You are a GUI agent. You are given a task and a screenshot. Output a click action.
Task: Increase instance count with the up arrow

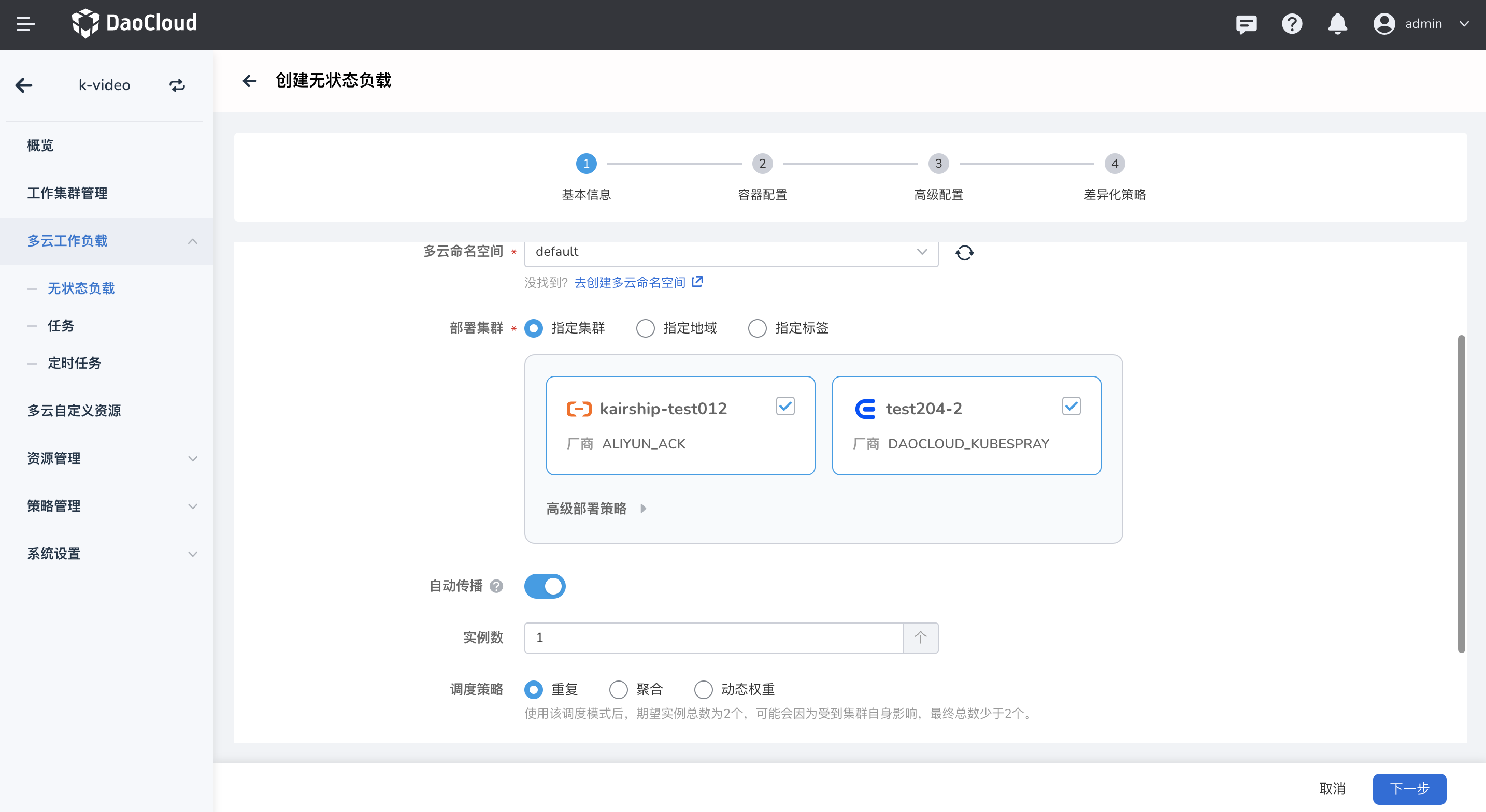(921, 637)
